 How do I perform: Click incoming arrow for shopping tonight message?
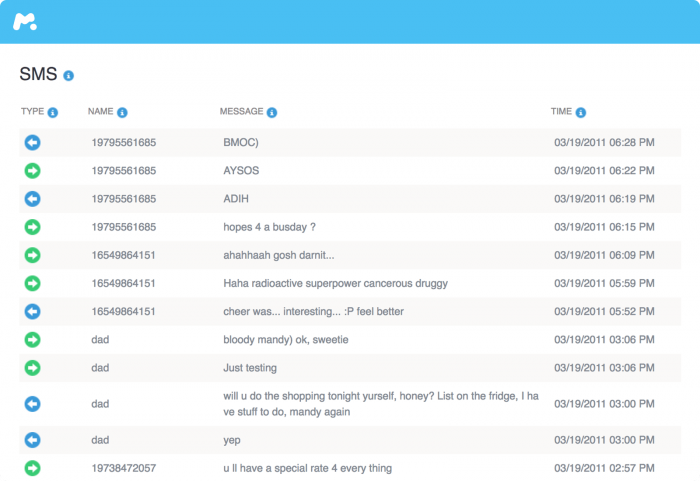tap(33, 404)
